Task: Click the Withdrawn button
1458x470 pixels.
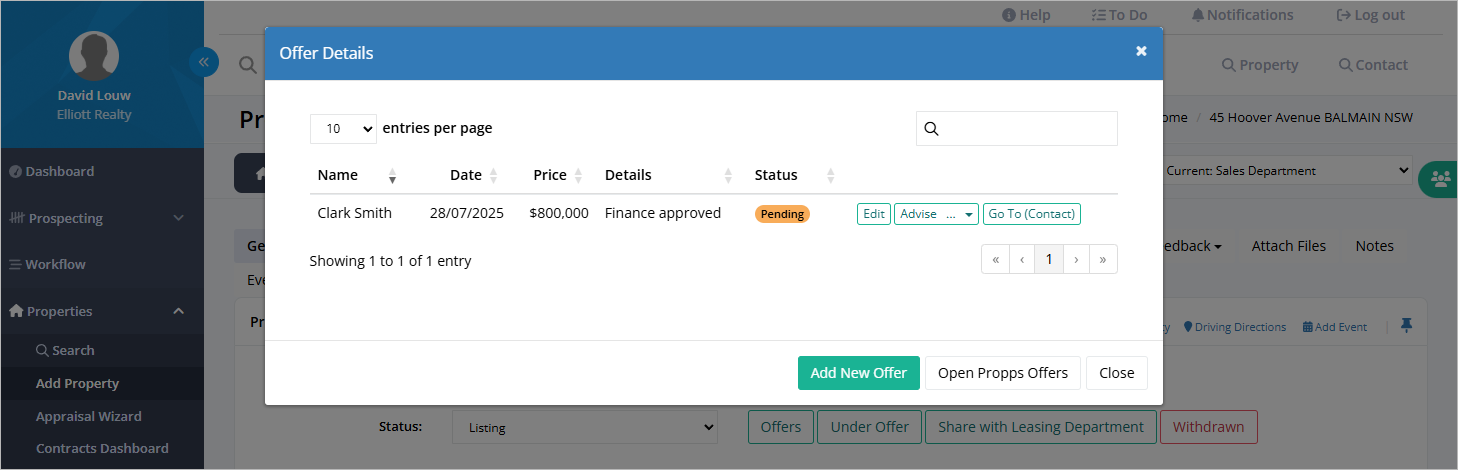Action: [x=1209, y=427]
